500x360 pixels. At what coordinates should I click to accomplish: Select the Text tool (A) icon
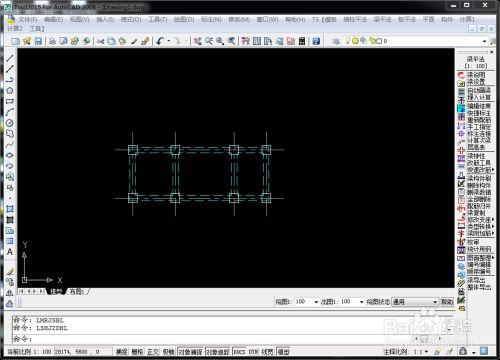(x=10, y=252)
